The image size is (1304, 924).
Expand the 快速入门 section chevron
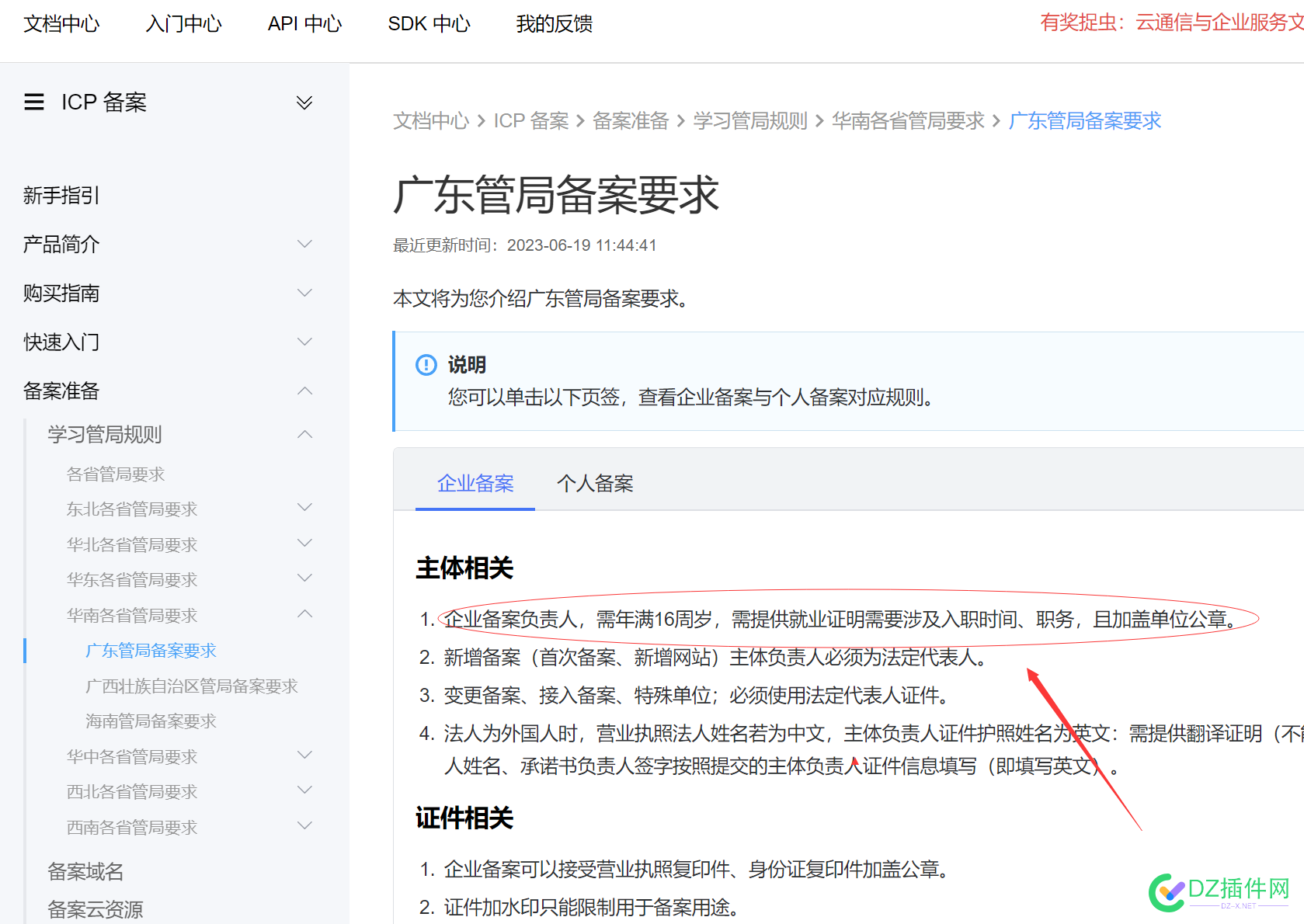pyautogui.click(x=305, y=342)
